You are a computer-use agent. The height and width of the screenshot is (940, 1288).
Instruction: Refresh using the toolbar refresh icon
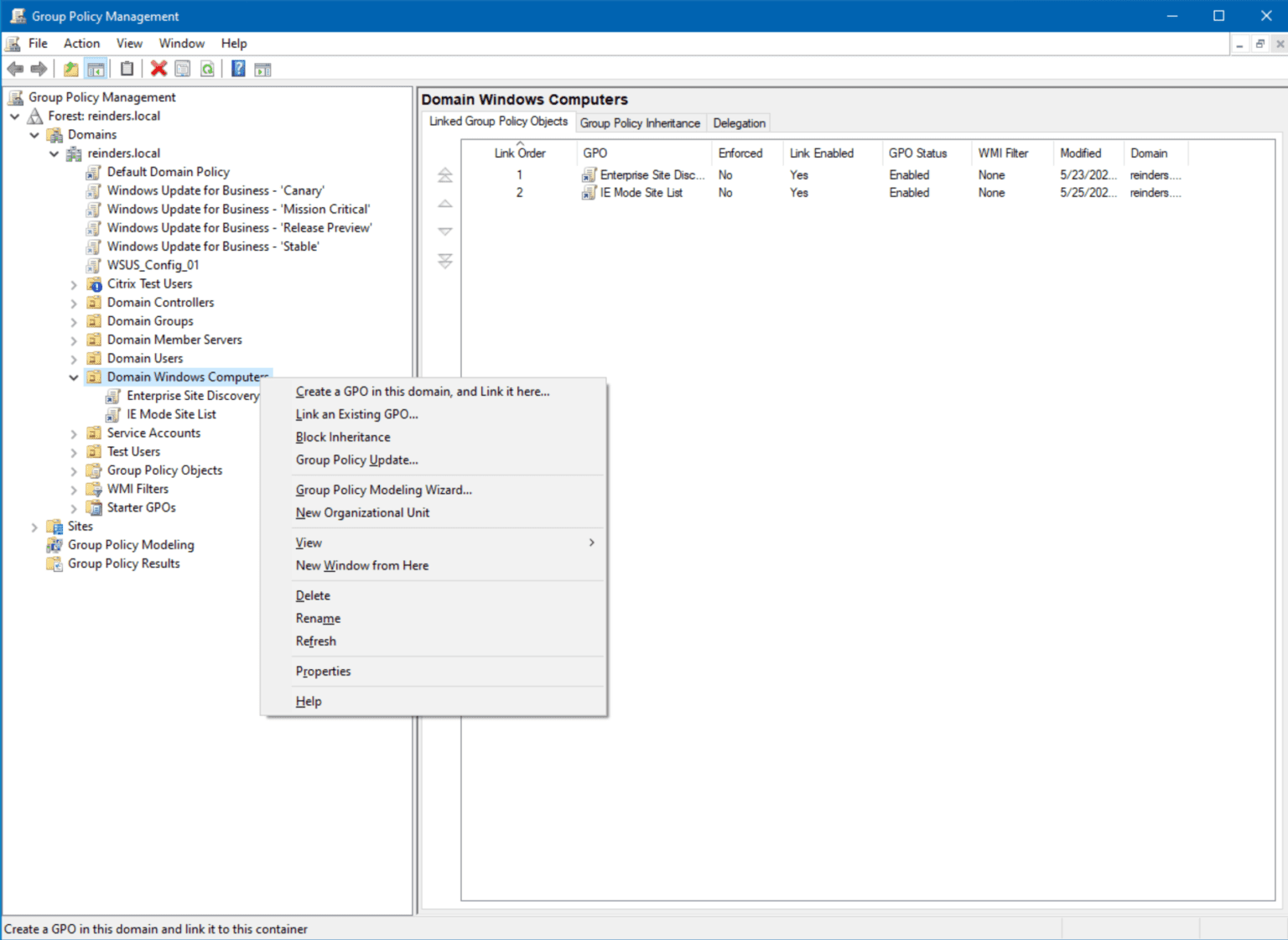tap(207, 69)
